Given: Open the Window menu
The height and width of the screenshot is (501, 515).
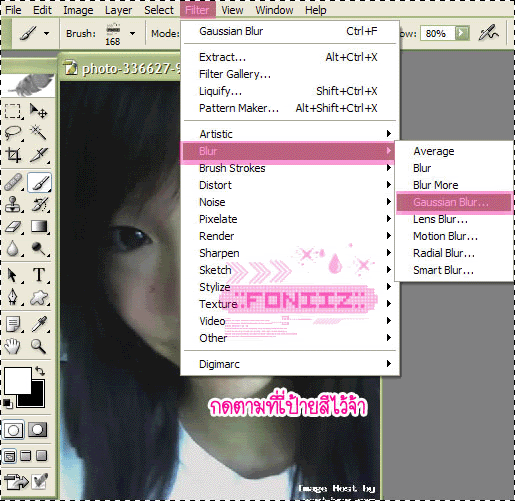Looking at the screenshot, I should tap(274, 10).
